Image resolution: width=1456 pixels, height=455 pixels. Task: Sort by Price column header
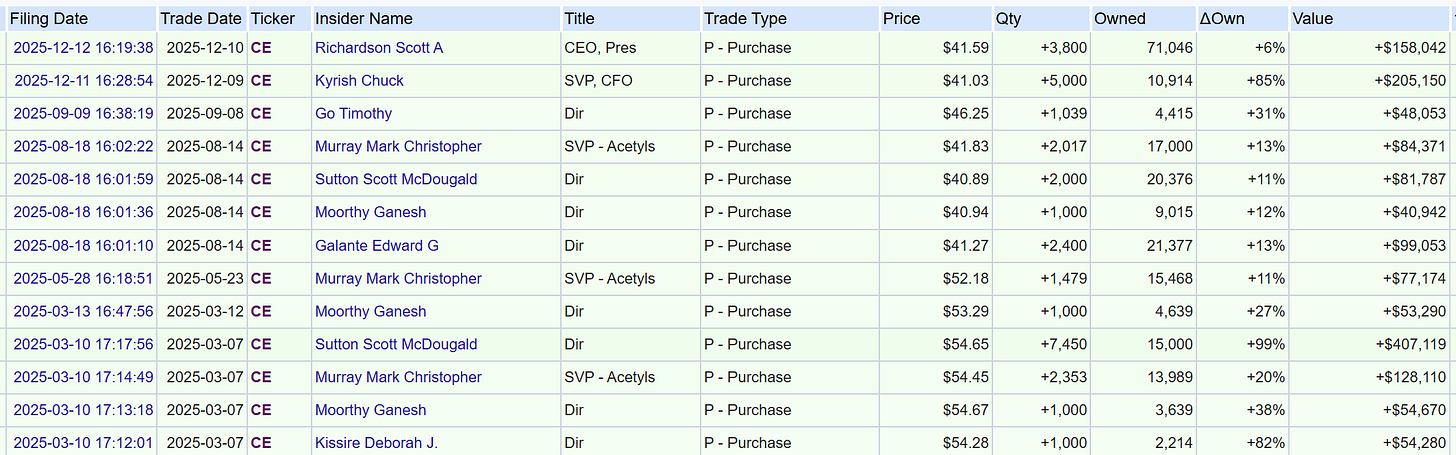(902, 19)
